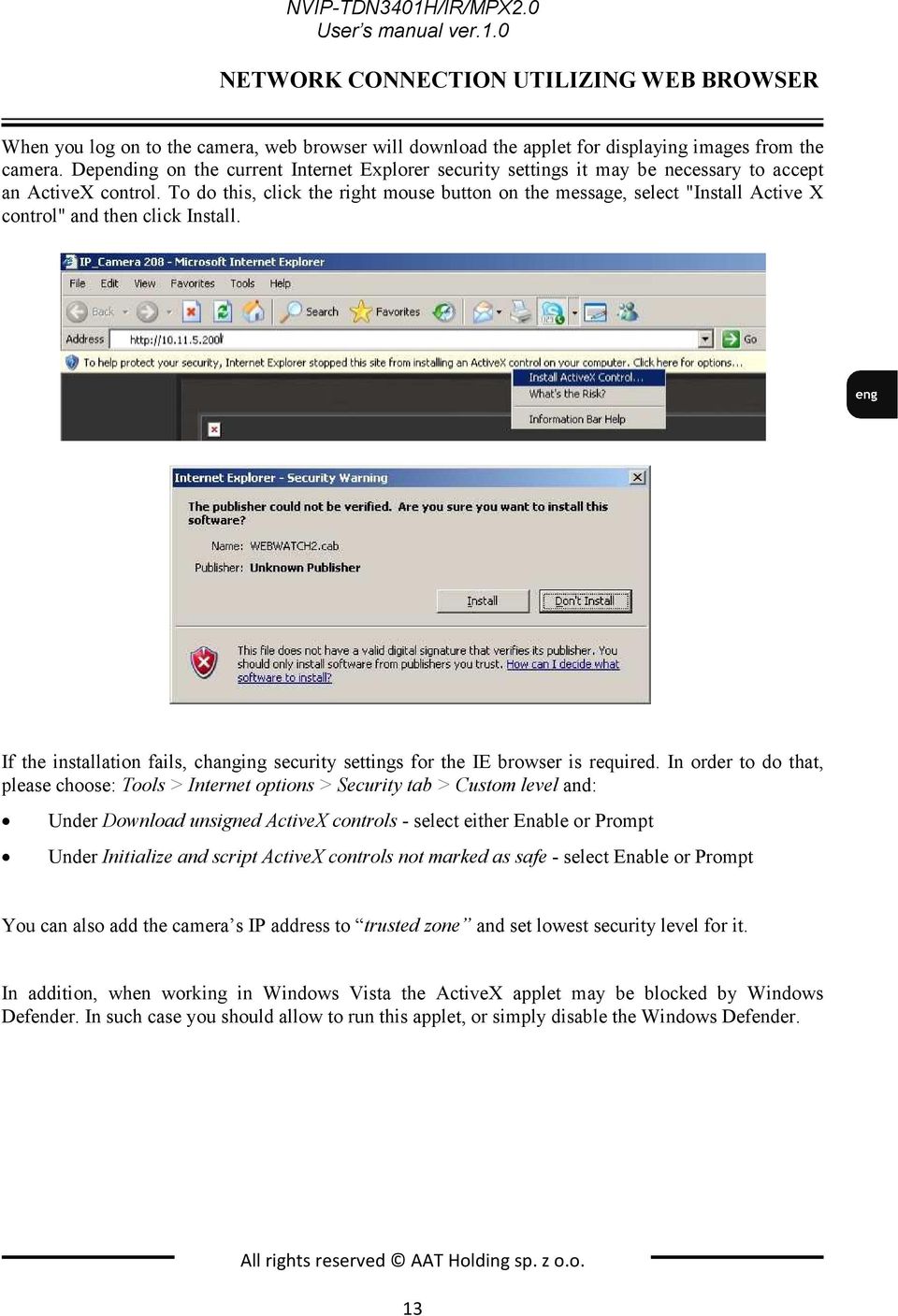898x1316 pixels.
Task: Click the History icon in toolbar
Action: 444,311
